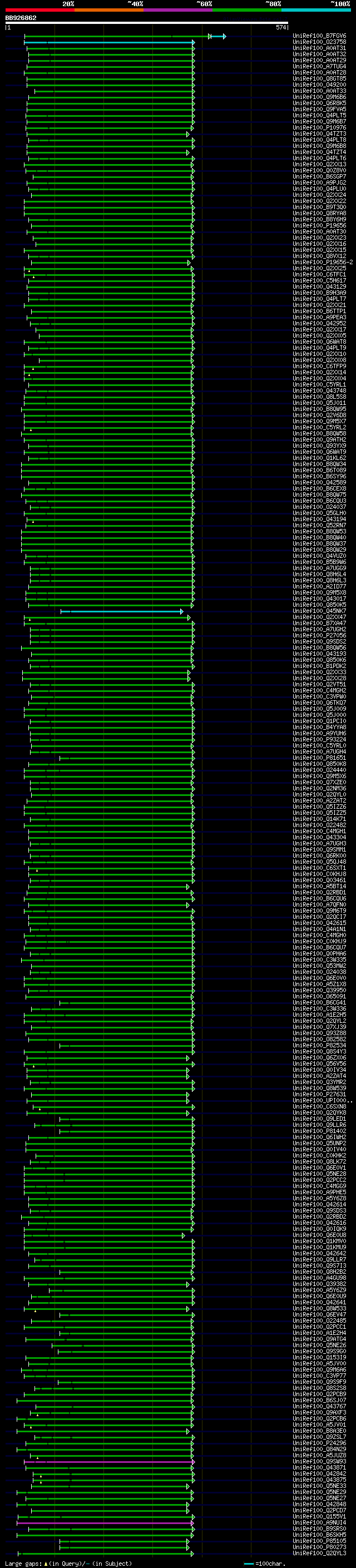Select the query name BB926862

click(21, 18)
